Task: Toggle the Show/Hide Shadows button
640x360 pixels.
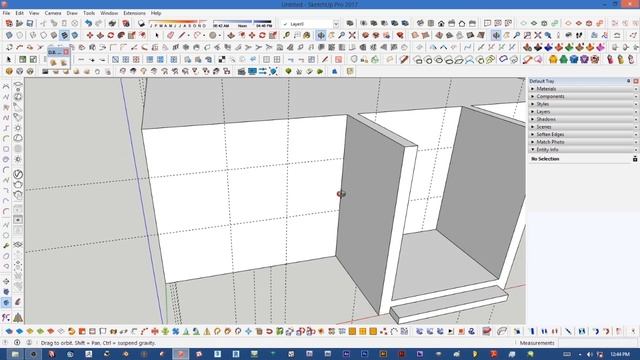Action: pos(141,23)
